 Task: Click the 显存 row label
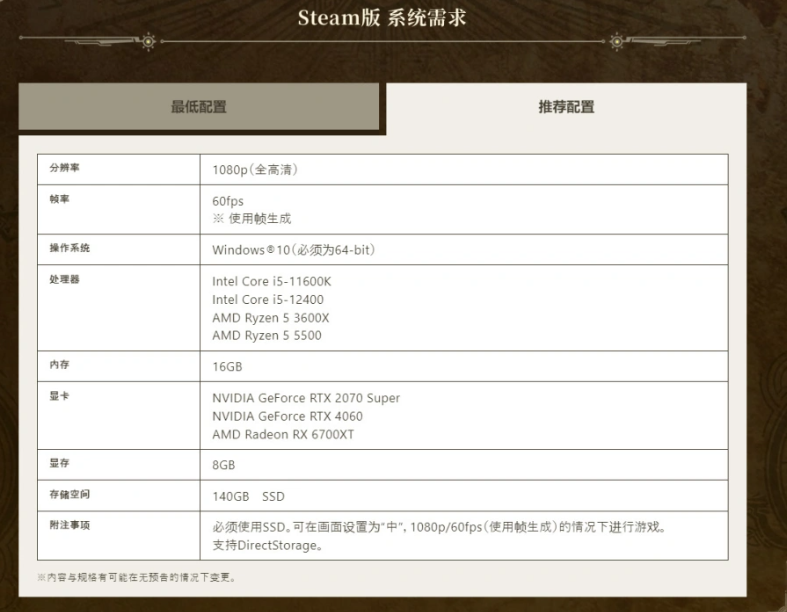tap(59, 463)
